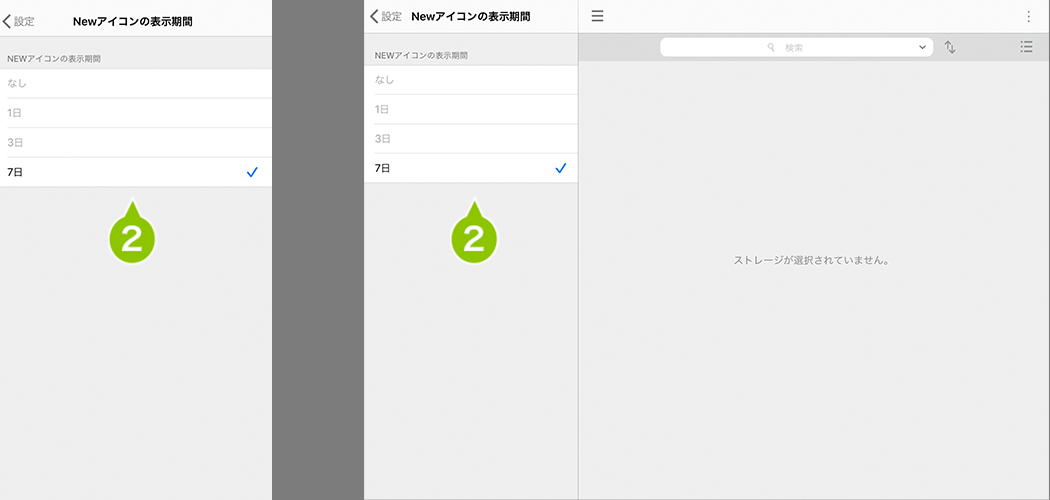Click the 検索 search field
The height and width of the screenshot is (500, 1050).
[796, 48]
